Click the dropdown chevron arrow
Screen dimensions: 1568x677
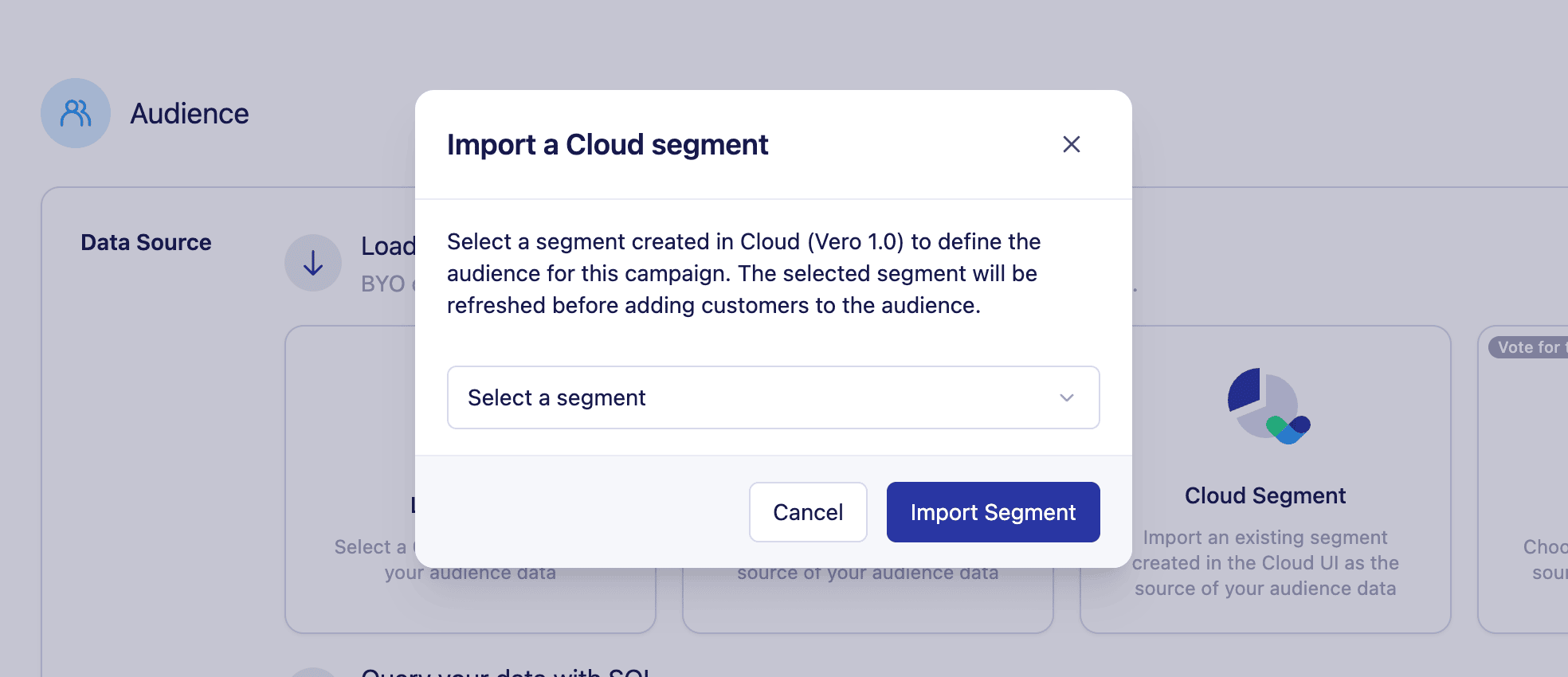point(1067,397)
